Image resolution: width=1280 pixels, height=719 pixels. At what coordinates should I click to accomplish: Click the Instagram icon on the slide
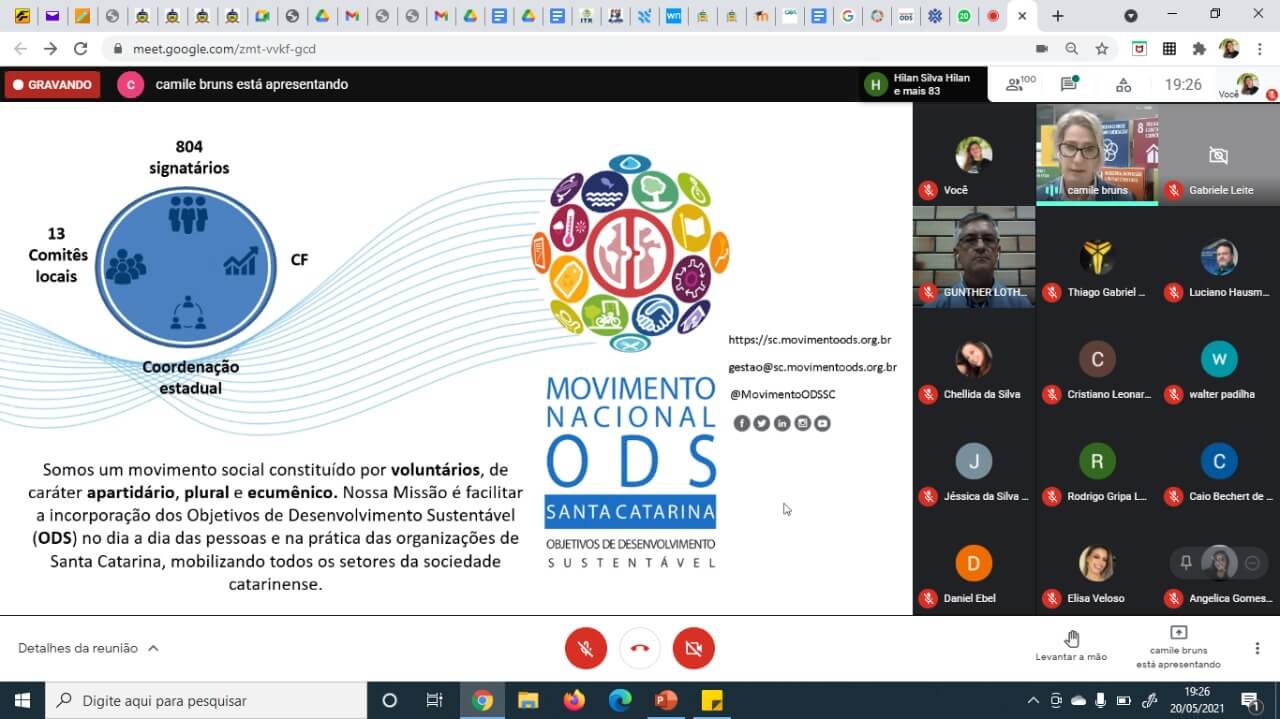[x=802, y=423]
